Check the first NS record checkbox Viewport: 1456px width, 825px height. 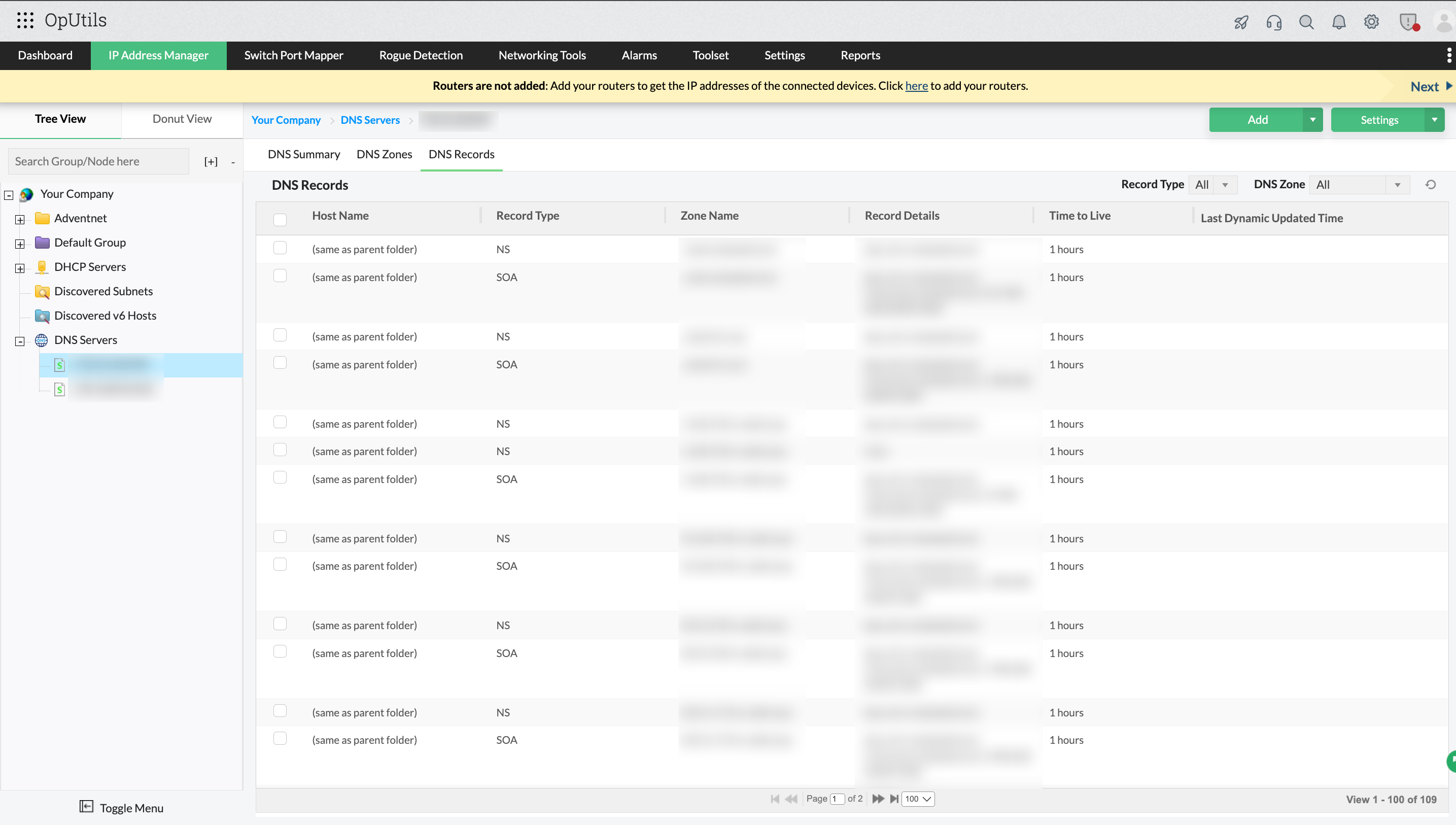click(x=280, y=248)
